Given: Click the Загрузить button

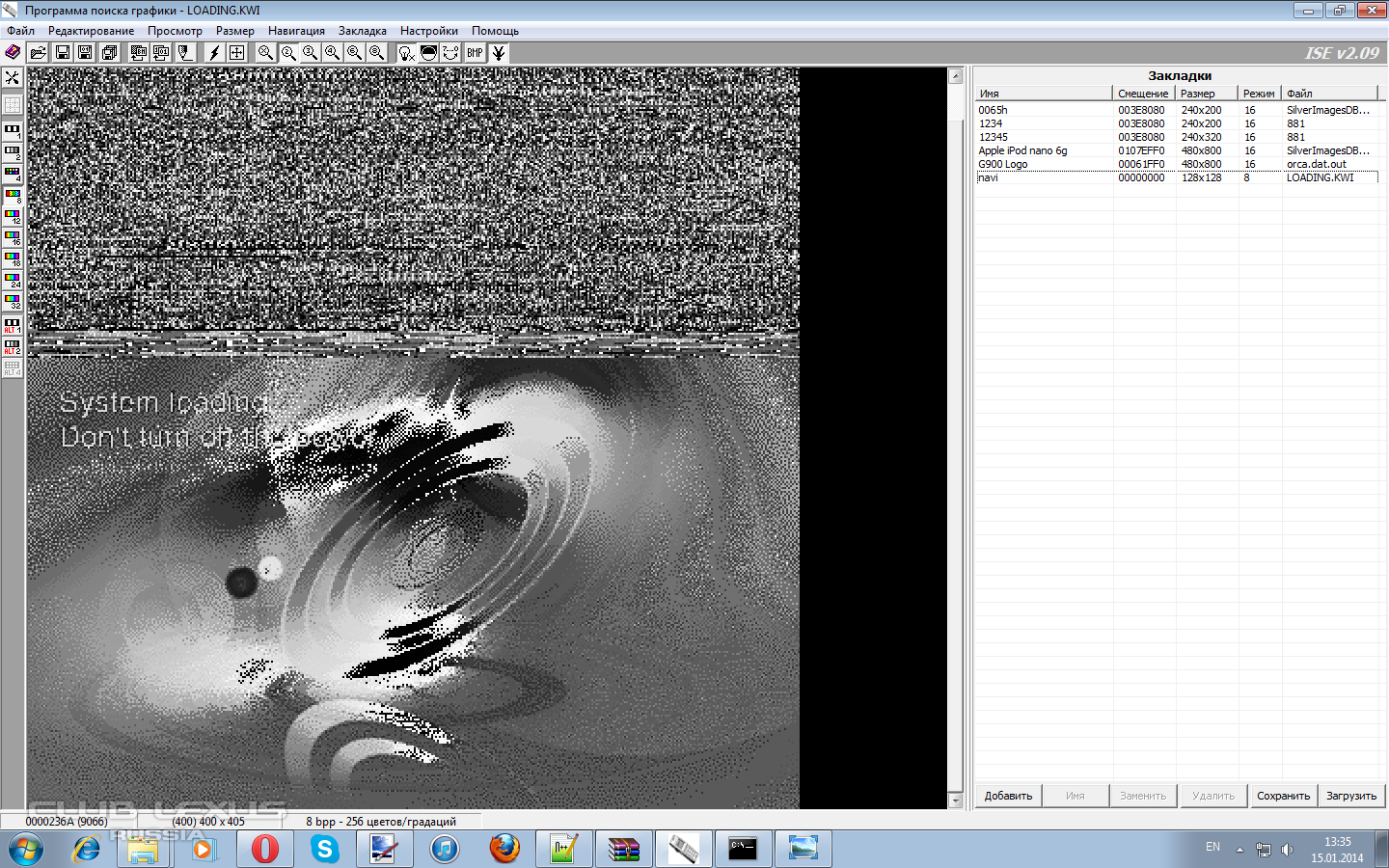Looking at the screenshot, I should point(1351,796).
